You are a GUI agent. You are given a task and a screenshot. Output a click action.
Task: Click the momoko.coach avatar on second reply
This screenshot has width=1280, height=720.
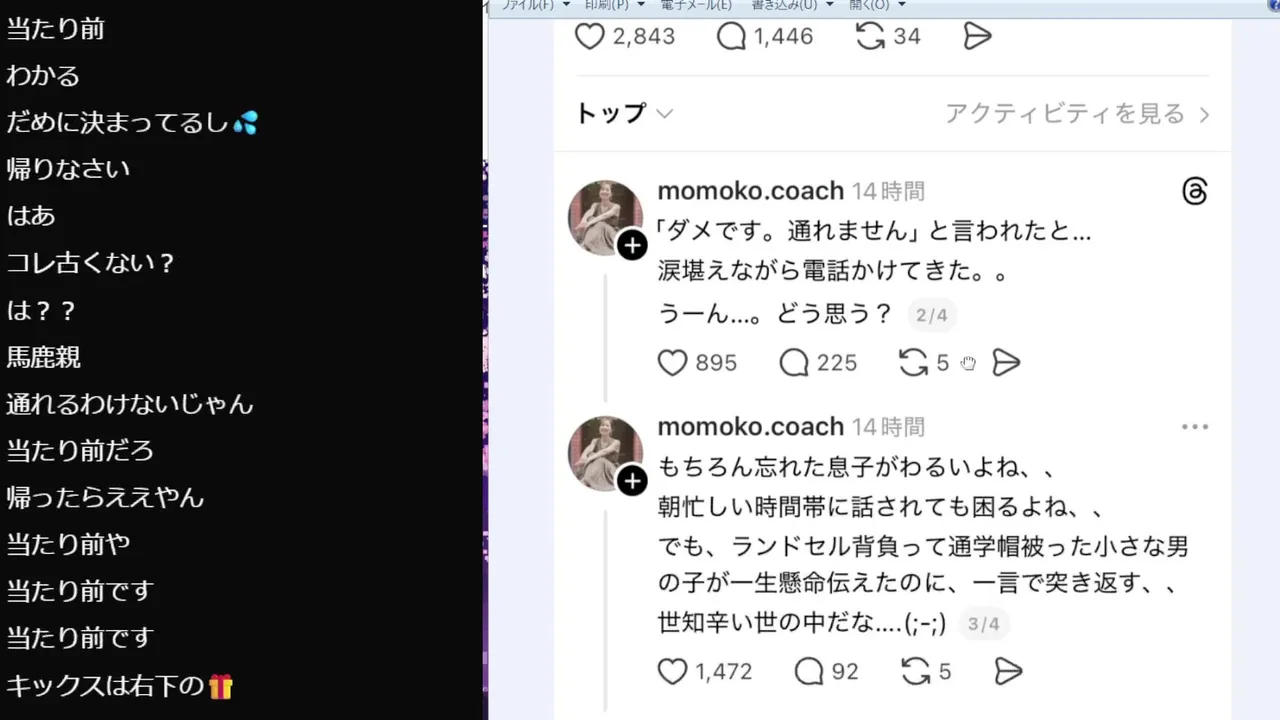(x=605, y=453)
